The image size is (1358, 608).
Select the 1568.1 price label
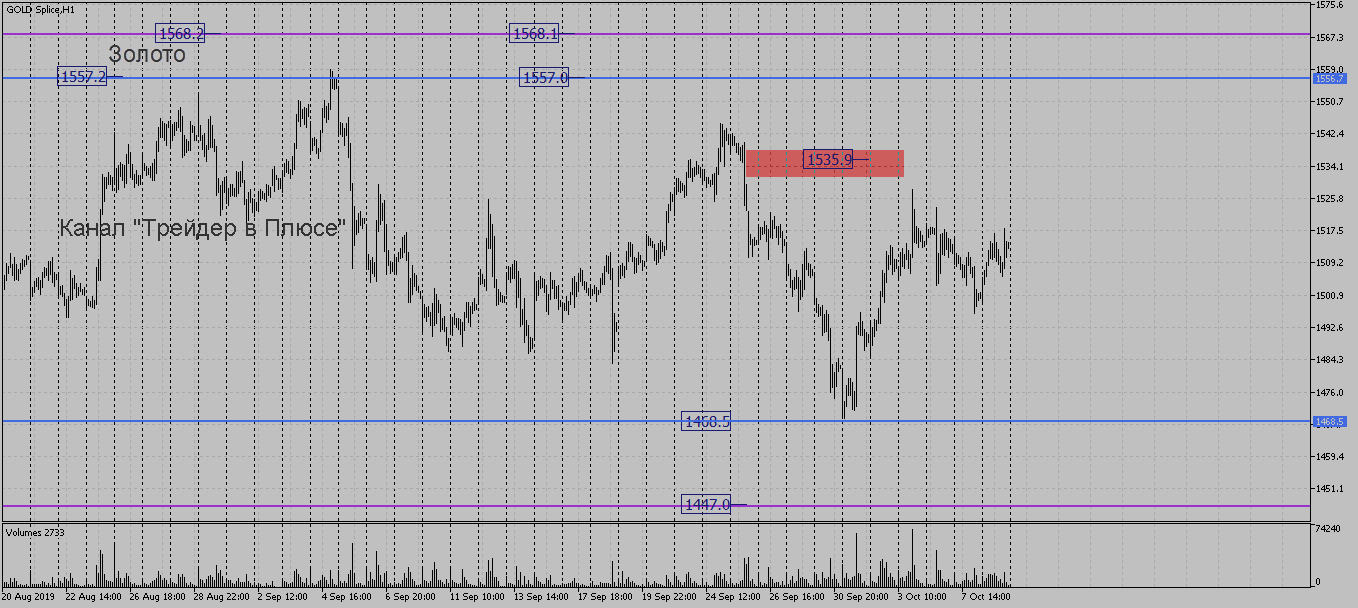[x=535, y=34]
